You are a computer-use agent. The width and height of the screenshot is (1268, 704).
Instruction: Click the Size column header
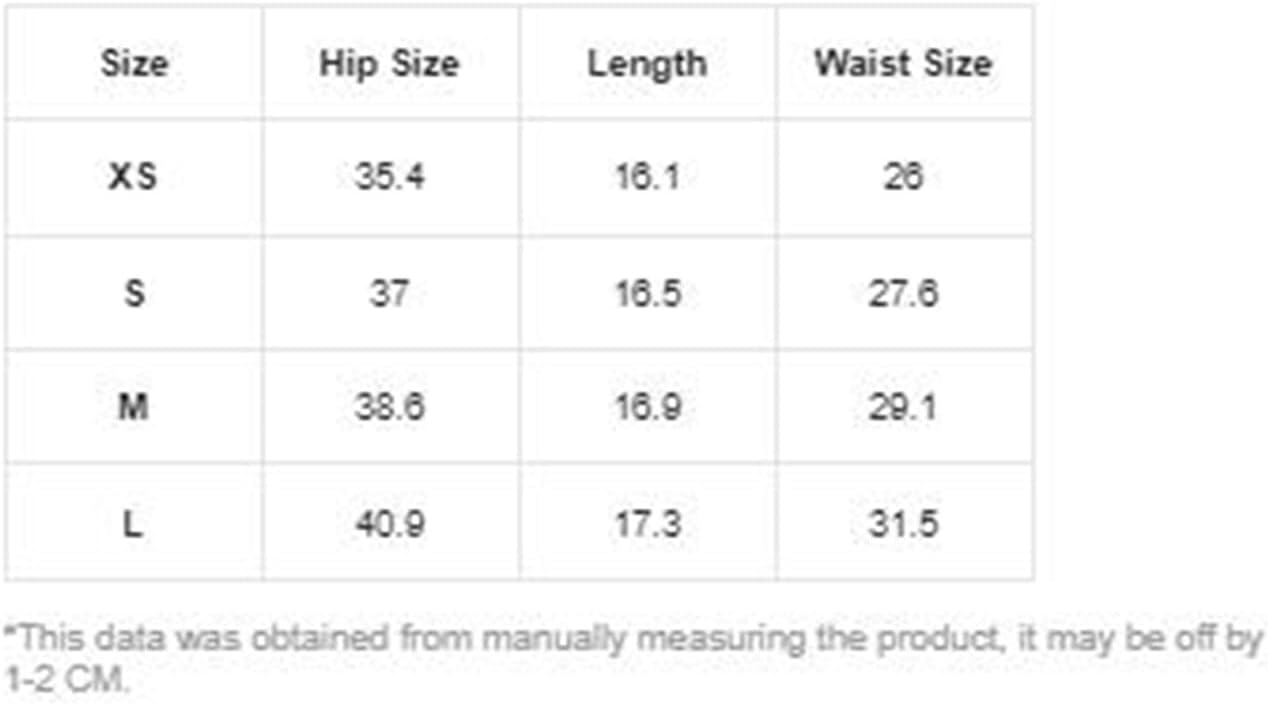(134, 64)
